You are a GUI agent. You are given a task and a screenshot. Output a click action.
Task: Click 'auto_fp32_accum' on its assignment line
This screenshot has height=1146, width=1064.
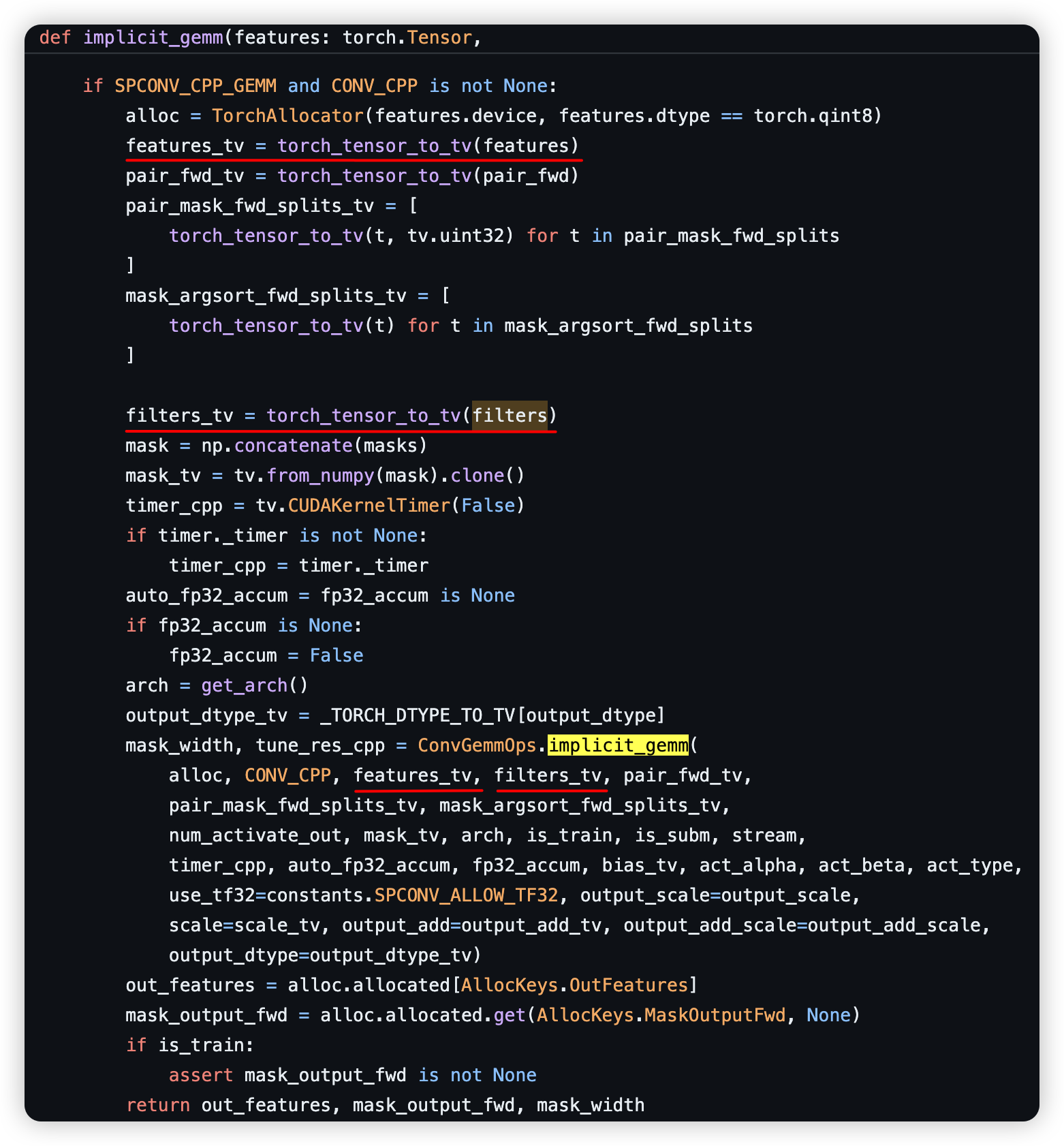tap(207, 595)
